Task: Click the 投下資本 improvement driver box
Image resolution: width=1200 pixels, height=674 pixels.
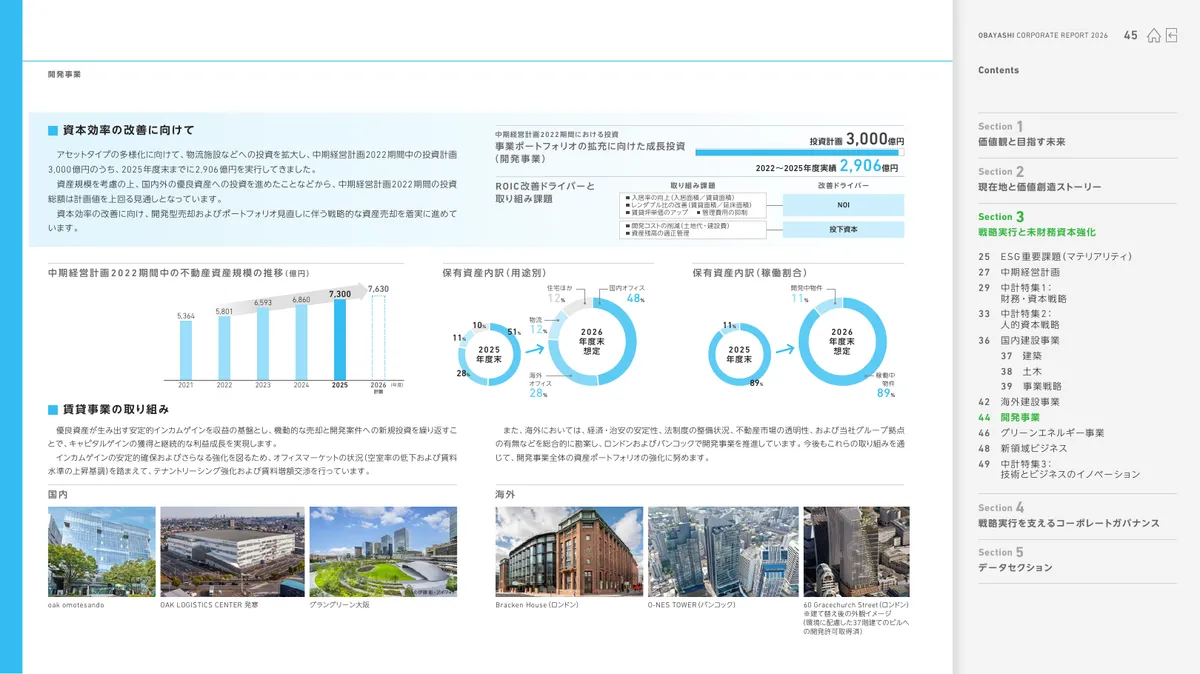Action: (x=843, y=230)
